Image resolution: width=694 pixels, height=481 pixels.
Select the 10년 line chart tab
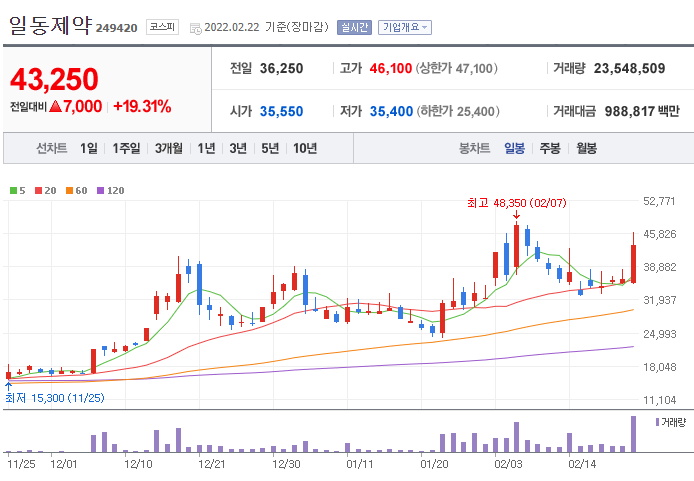point(305,148)
